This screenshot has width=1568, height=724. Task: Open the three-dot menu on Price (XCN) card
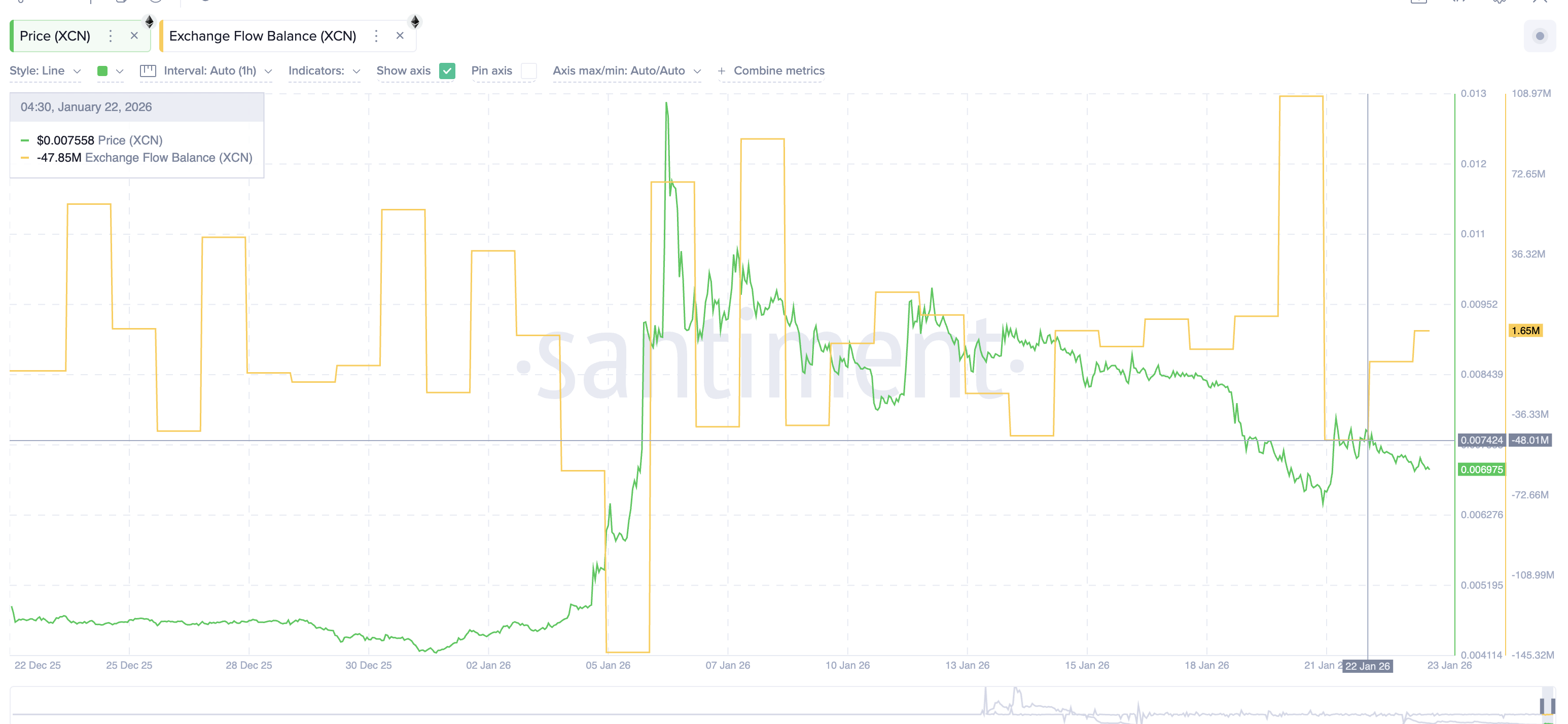(x=110, y=36)
